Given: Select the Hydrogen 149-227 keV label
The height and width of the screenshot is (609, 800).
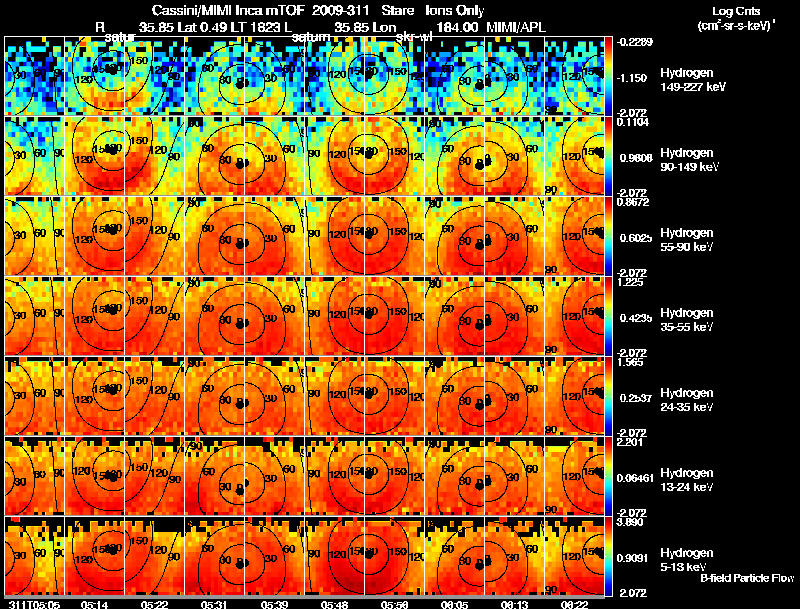Looking at the screenshot, I should click(692, 80).
